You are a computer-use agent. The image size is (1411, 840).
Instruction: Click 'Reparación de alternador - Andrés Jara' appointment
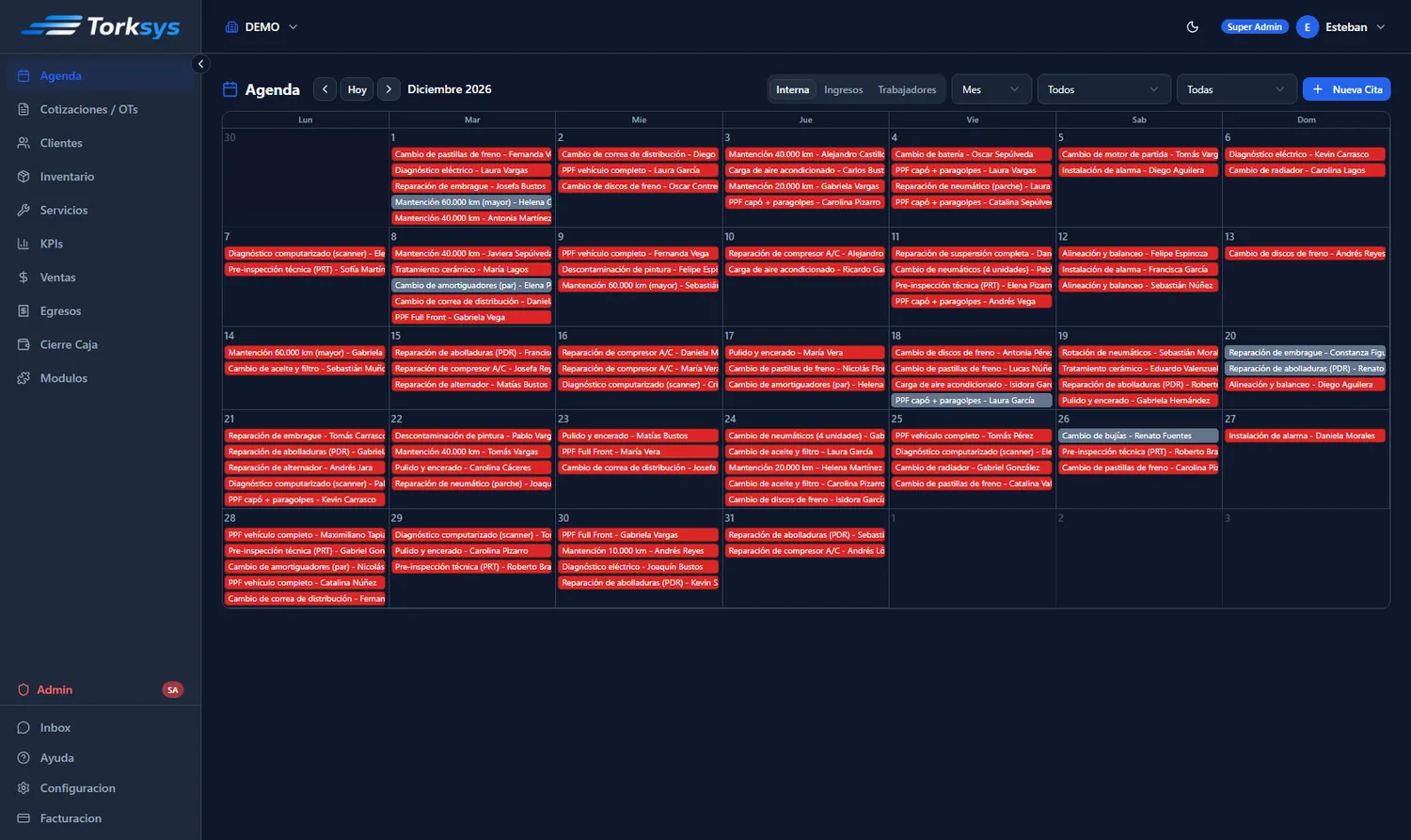(305, 468)
